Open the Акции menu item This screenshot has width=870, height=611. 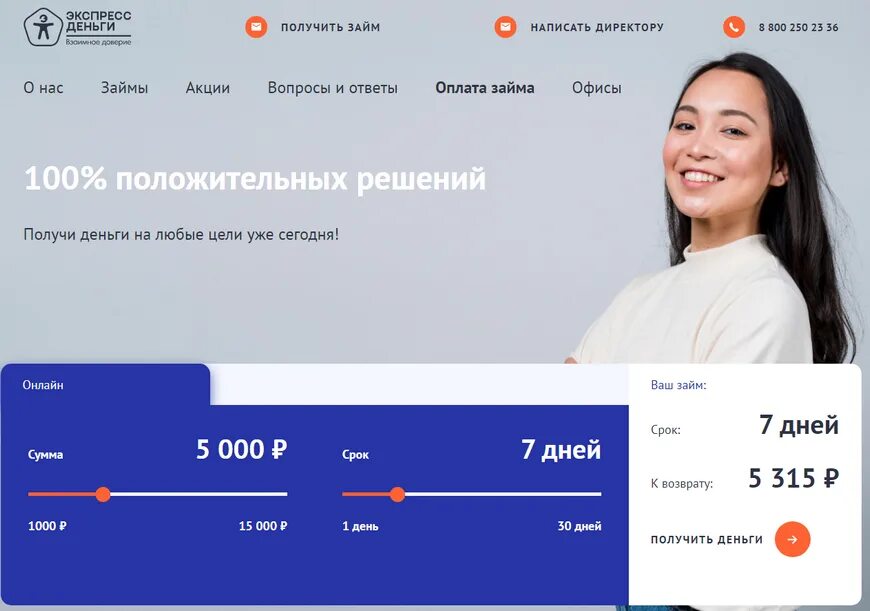[208, 88]
